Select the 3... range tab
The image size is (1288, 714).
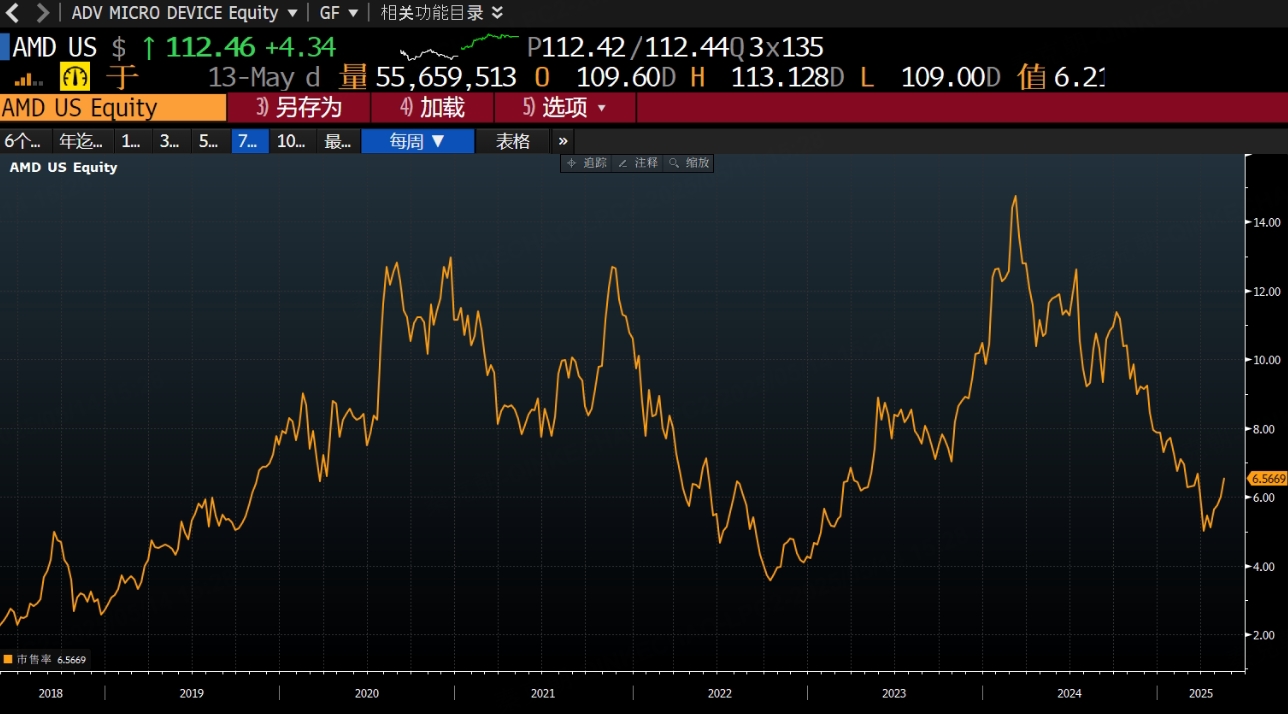[x=171, y=141]
